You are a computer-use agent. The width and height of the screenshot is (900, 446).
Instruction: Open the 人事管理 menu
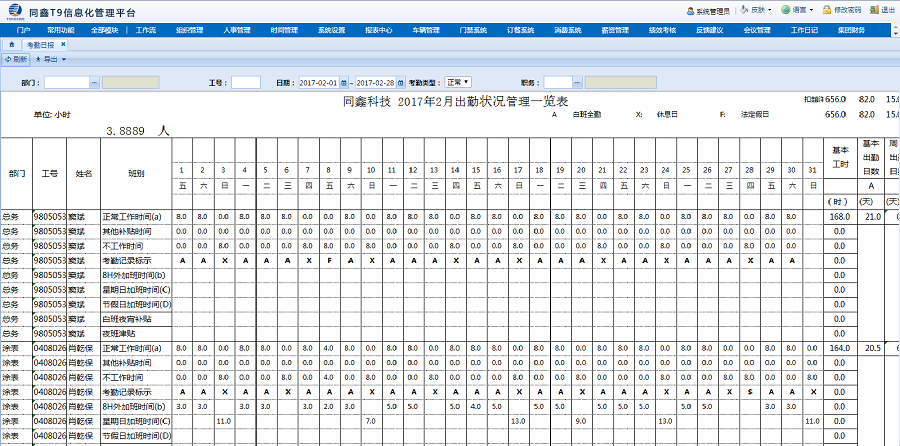click(238, 31)
